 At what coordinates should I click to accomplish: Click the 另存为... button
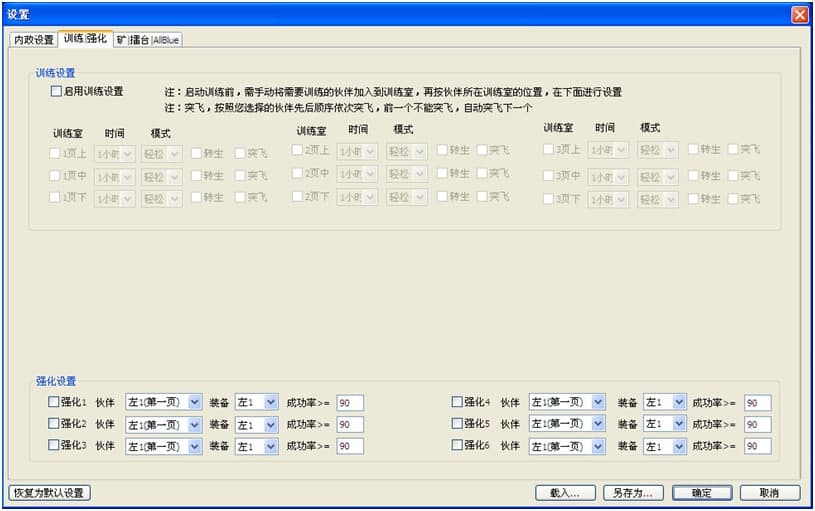[x=634, y=493]
